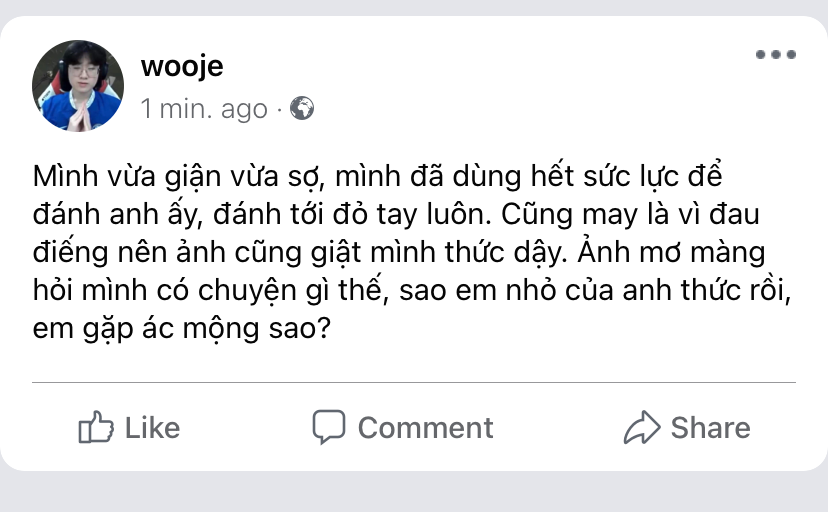Click the "1 min. ago" timestamp

[204, 109]
